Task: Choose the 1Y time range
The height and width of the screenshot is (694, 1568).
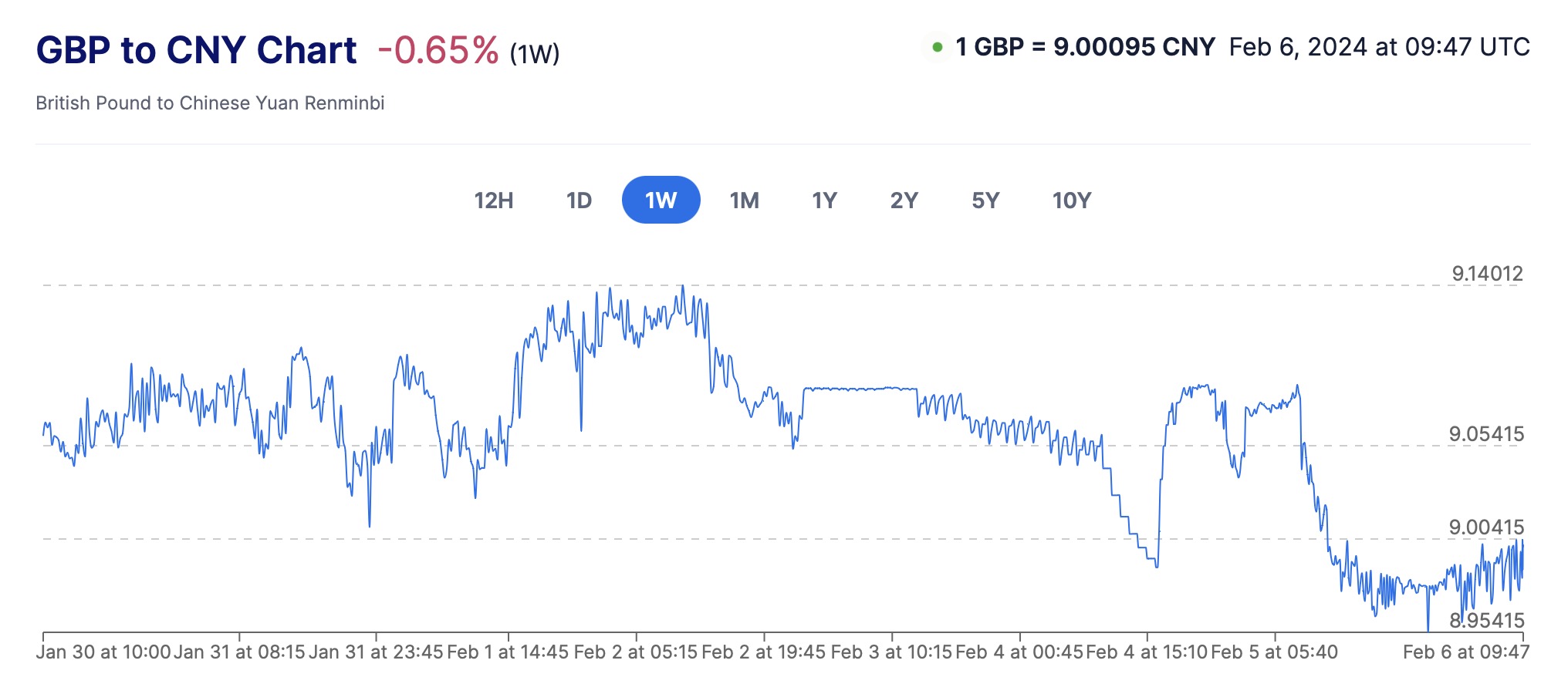Action: 824,200
